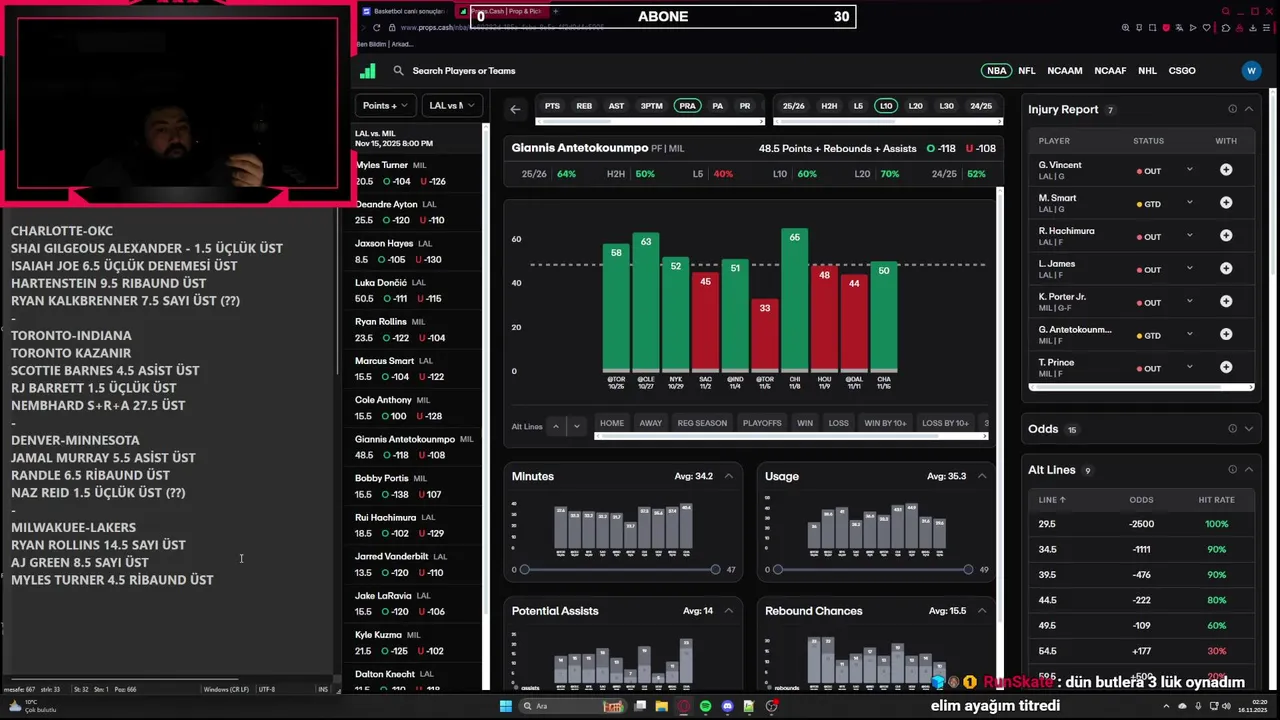Collapse the Rebound Chances card
The image size is (1280, 720).
click(x=981, y=611)
